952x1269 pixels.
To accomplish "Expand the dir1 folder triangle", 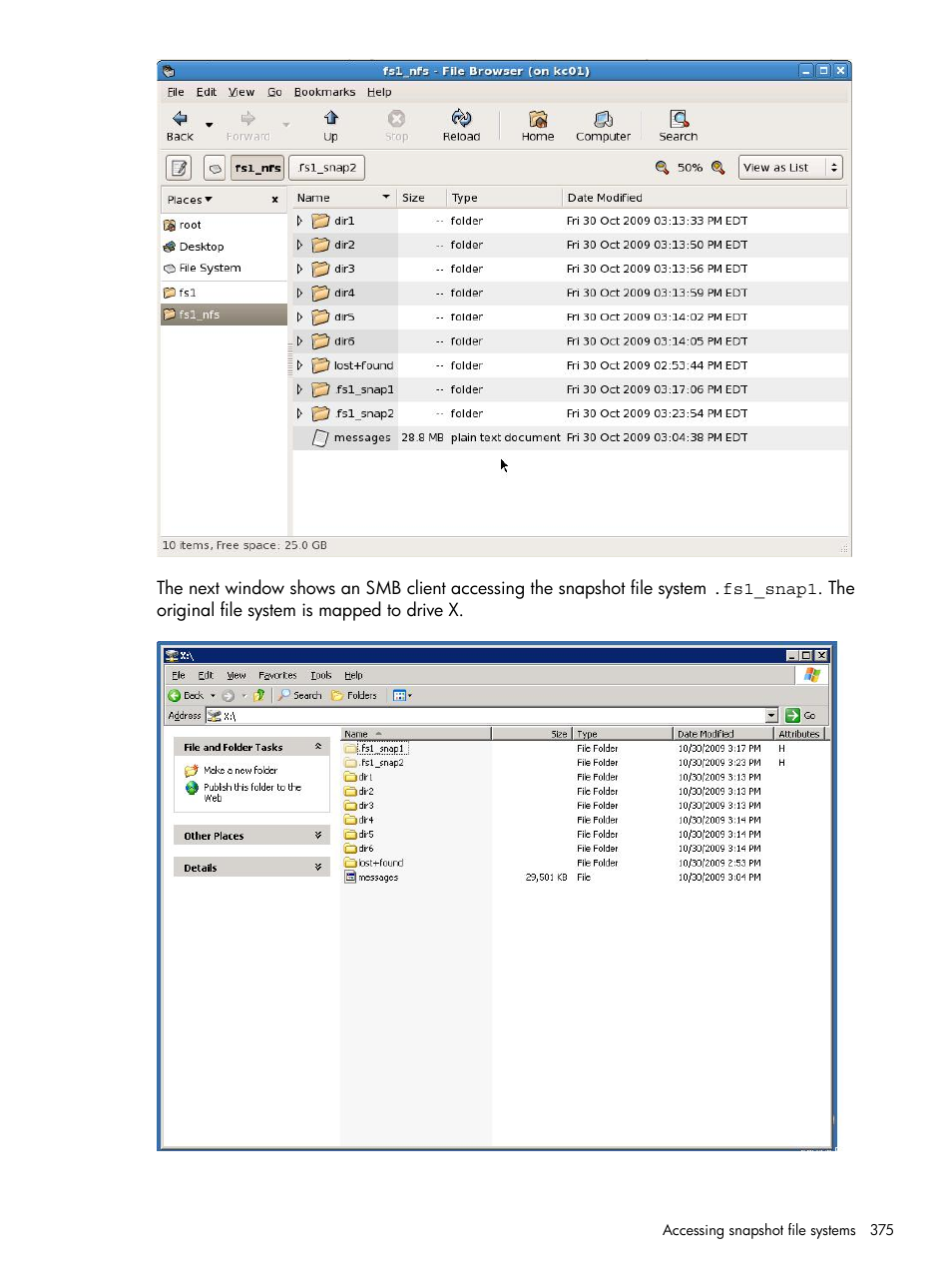I will 299,221.
